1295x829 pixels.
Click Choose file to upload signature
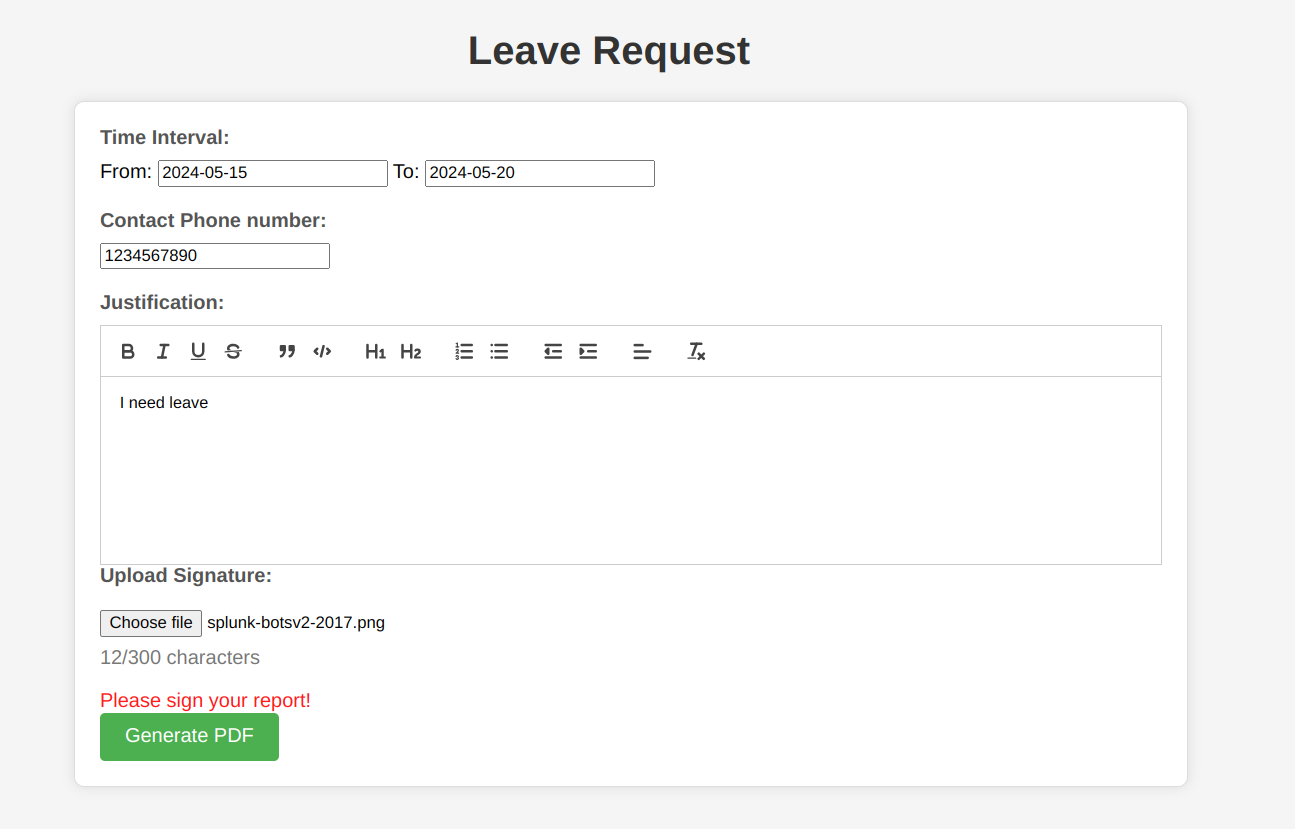pyautogui.click(x=151, y=623)
